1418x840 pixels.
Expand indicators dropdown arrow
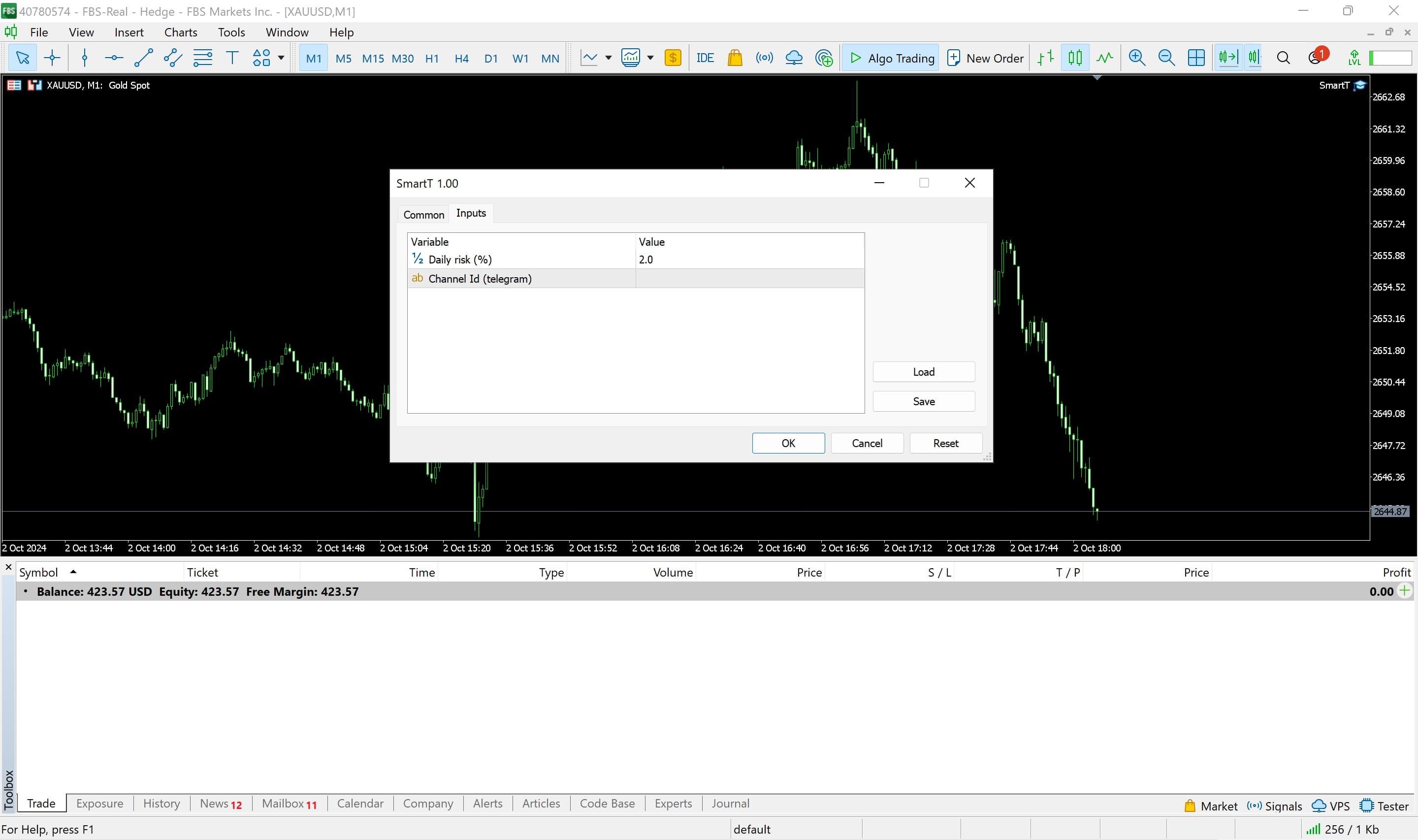coord(650,58)
